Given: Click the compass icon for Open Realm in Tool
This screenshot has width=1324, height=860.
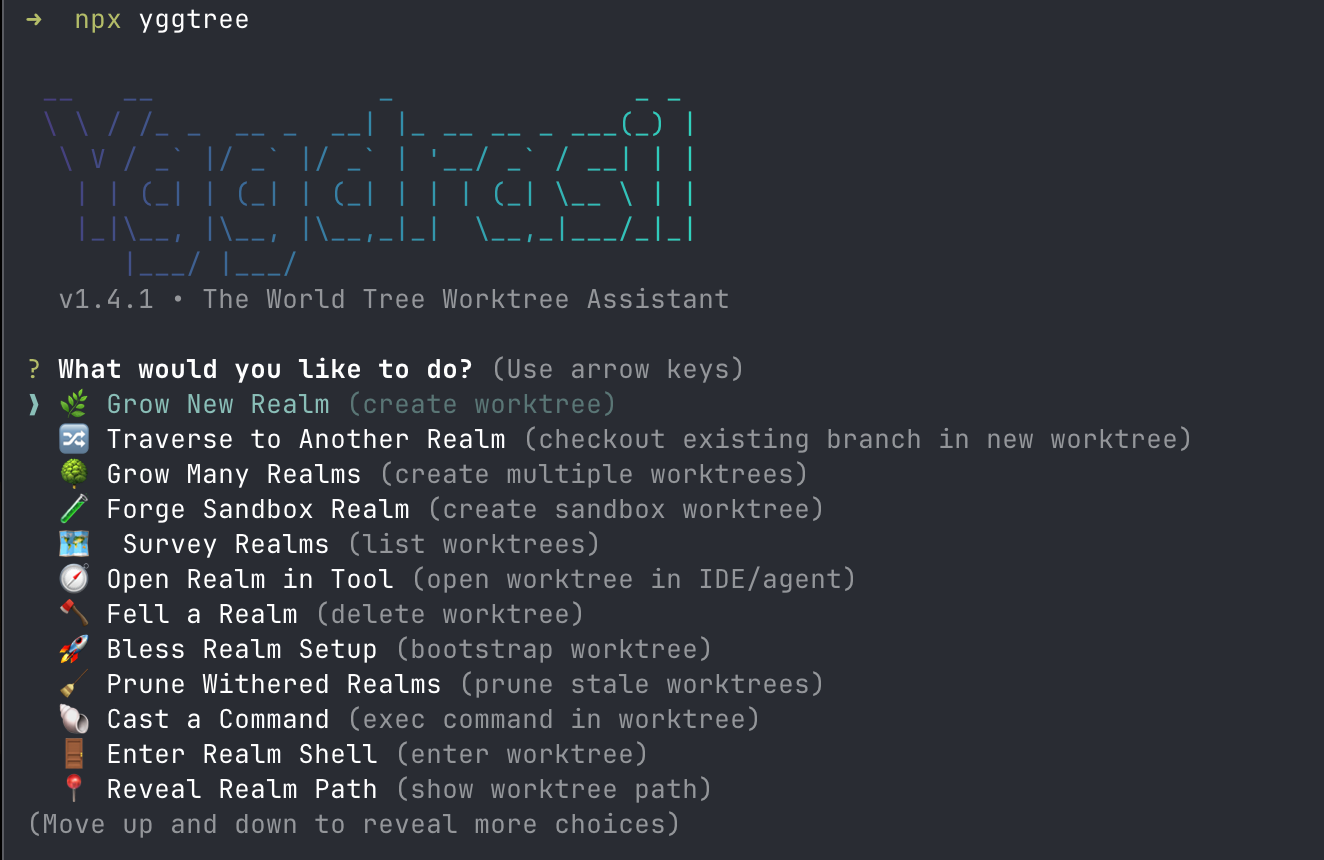Looking at the screenshot, I should pos(74,578).
